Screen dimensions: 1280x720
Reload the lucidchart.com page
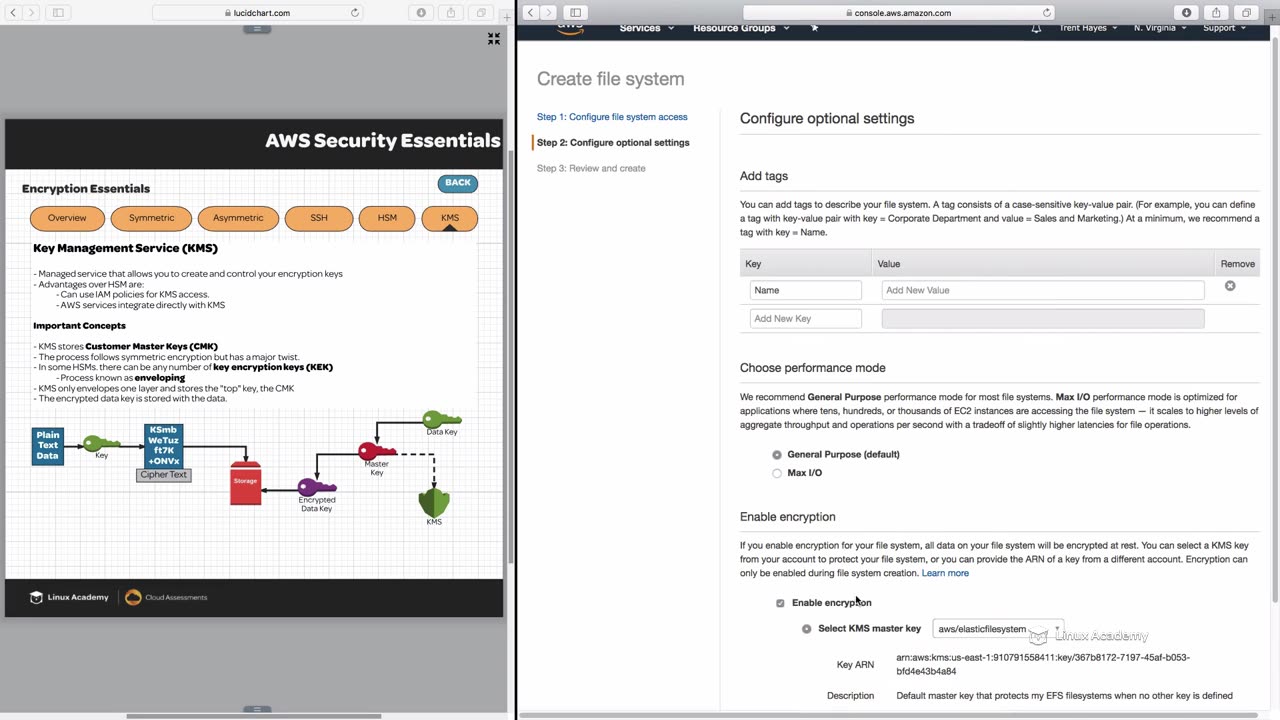354,13
